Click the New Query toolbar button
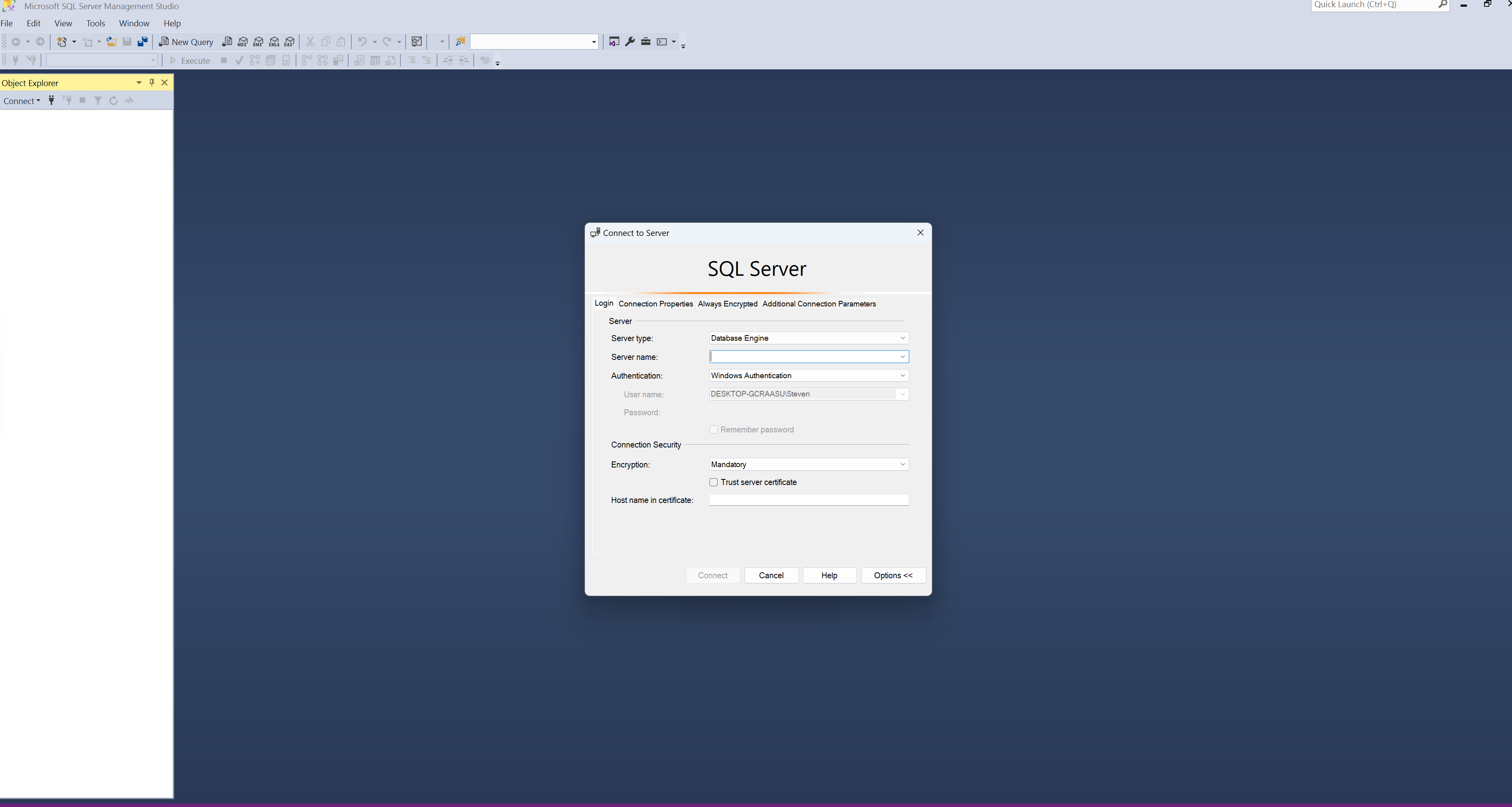This screenshot has width=1512, height=807. [186, 42]
